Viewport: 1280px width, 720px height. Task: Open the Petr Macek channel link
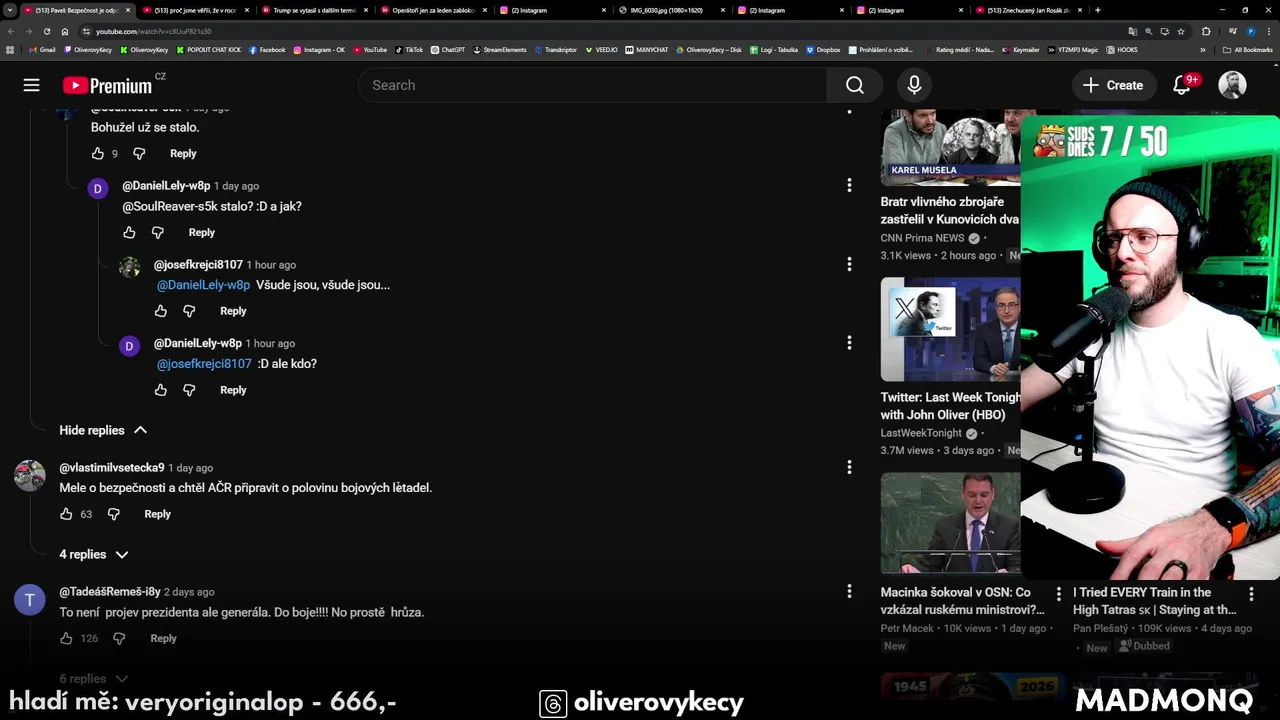907,628
